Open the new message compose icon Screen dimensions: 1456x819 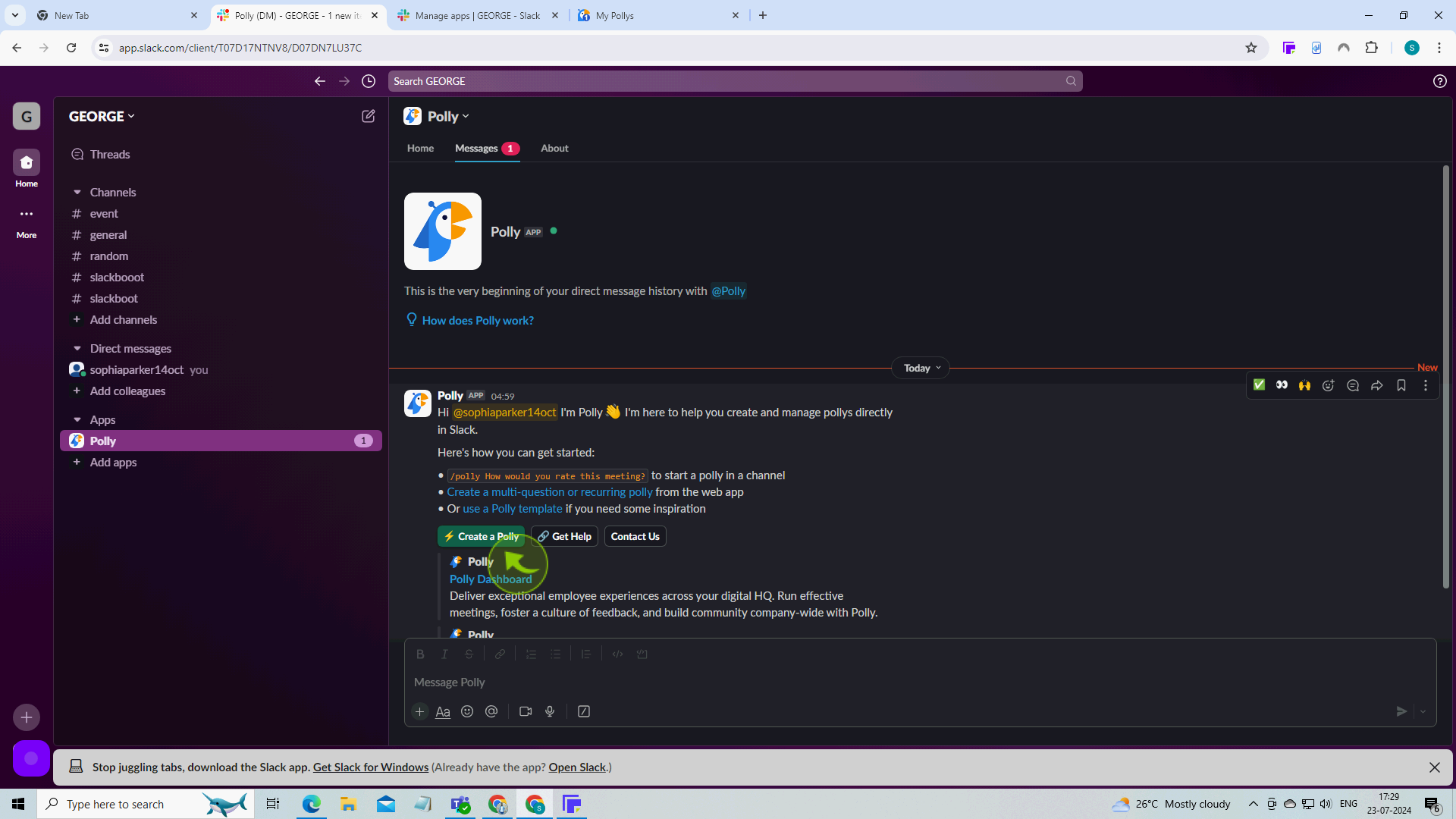(x=368, y=116)
